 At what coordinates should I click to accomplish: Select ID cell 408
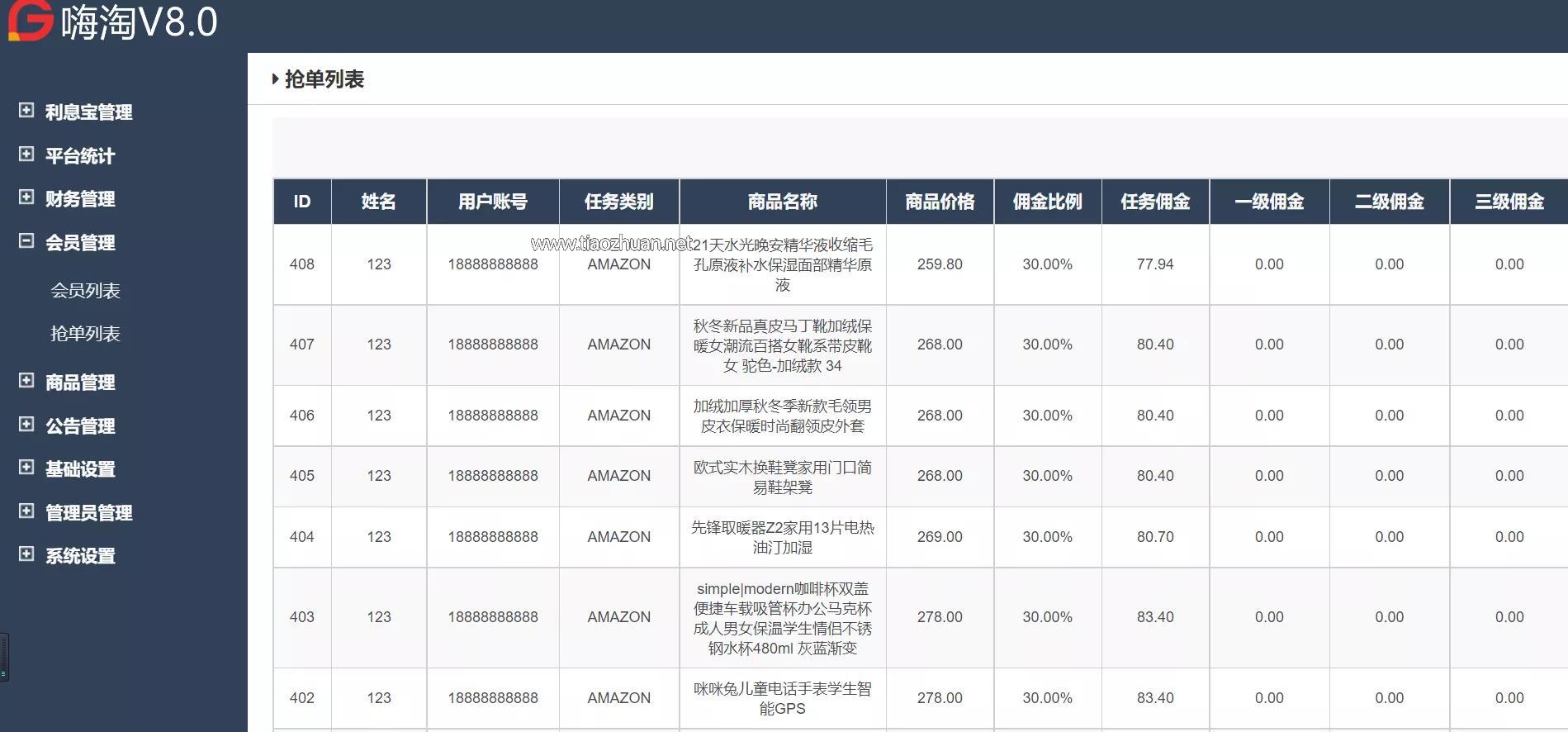302,264
